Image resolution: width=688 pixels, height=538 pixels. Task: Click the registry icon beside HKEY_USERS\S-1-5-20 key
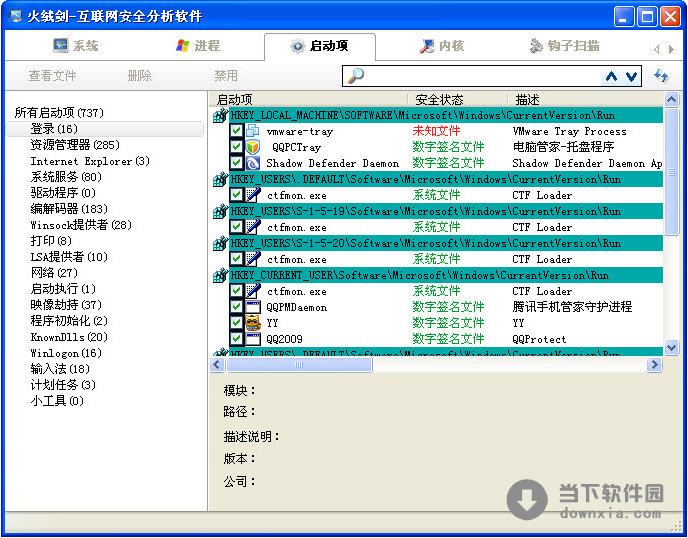click(x=220, y=243)
